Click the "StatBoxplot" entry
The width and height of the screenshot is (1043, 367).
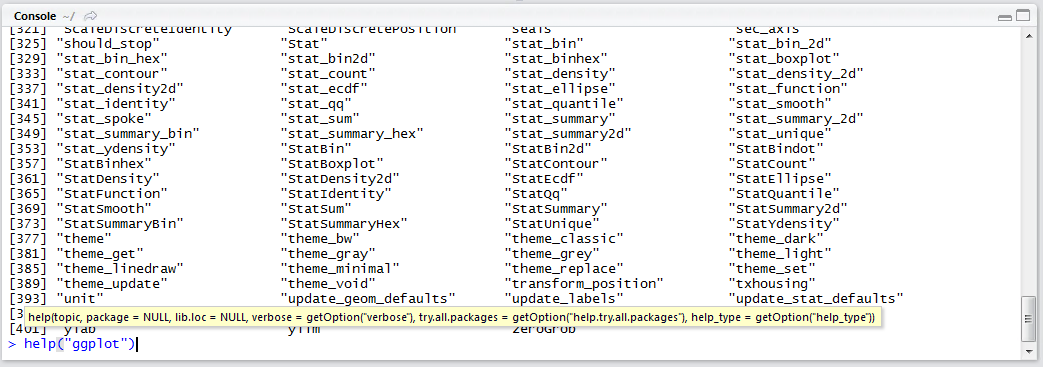(332, 163)
